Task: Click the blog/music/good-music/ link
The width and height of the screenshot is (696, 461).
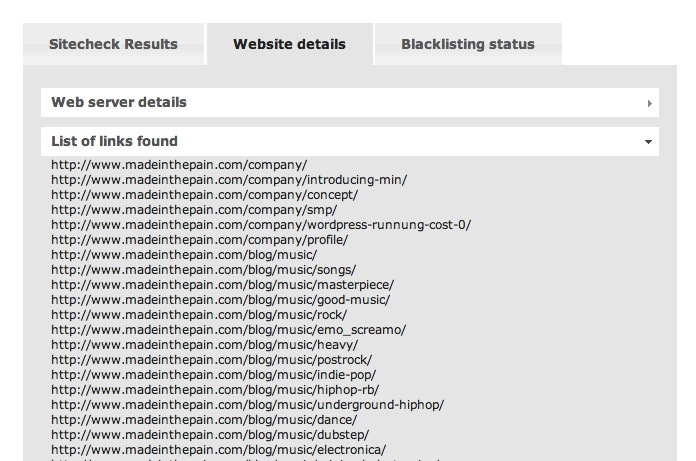Action: 220,300
